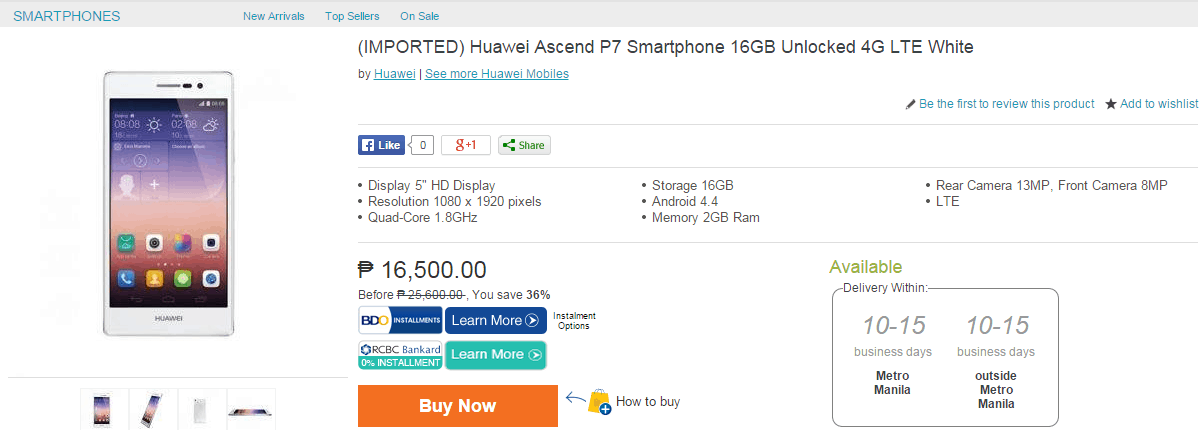Image resolution: width=1199 pixels, height=430 pixels.
Task: Select the first front-view phone thumbnail
Action: pos(103,410)
